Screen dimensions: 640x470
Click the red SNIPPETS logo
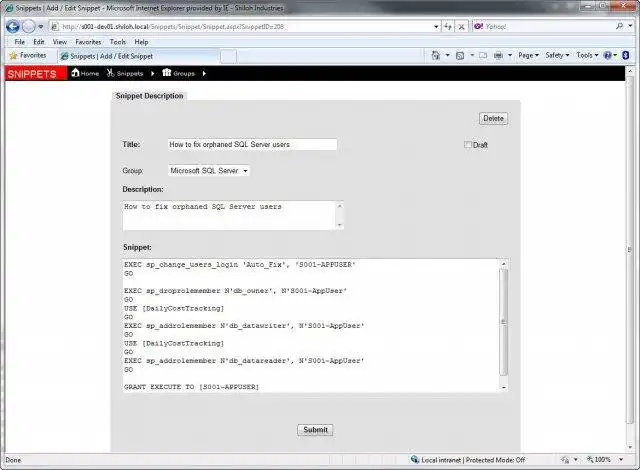(36, 73)
